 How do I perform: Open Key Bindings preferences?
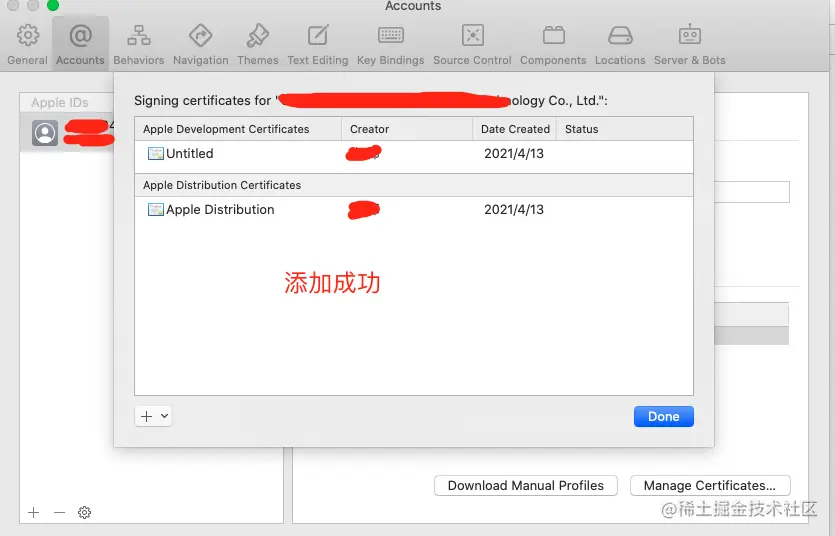tap(390, 45)
